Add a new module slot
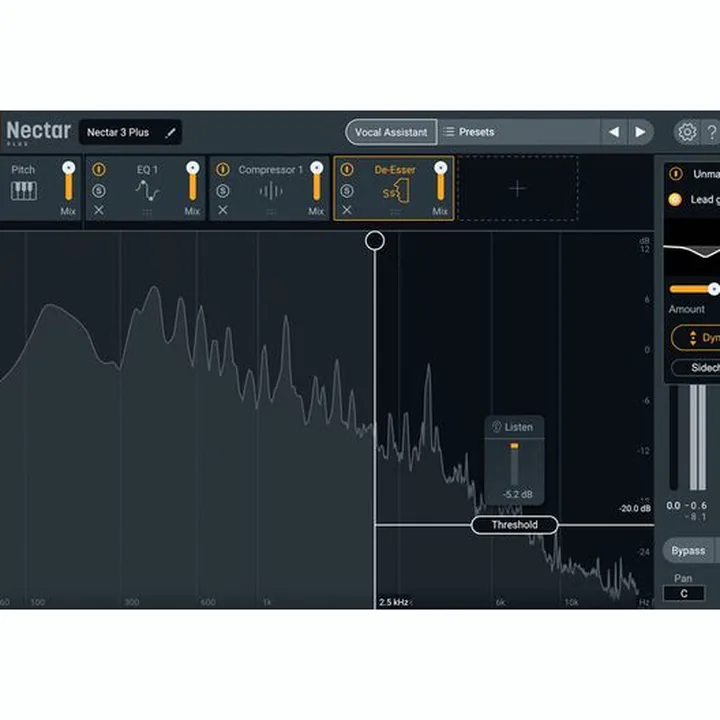Image resolution: width=720 pixels, height=720 pixels. (x=518, y=189)
